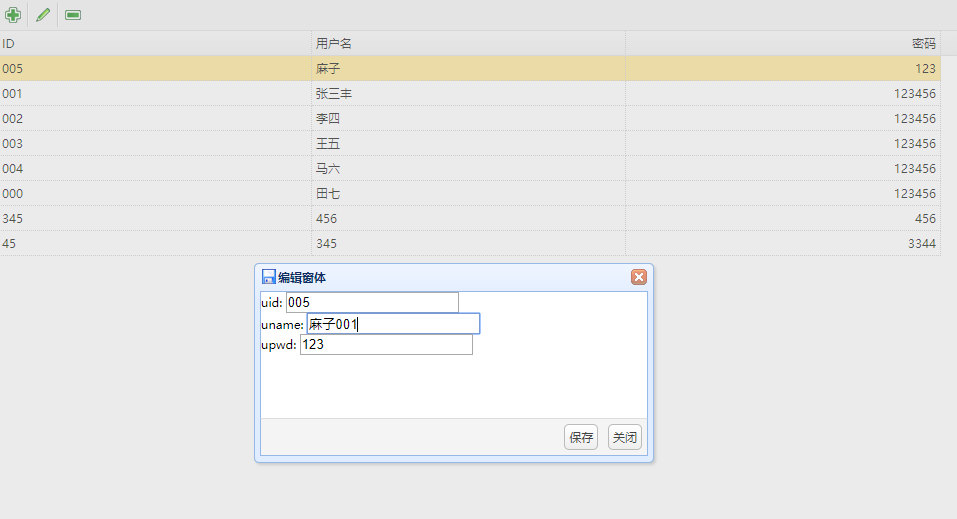This screenshot has height=519, width=957.
Task: Select the row with ID 000
Action: coord(470,194)
